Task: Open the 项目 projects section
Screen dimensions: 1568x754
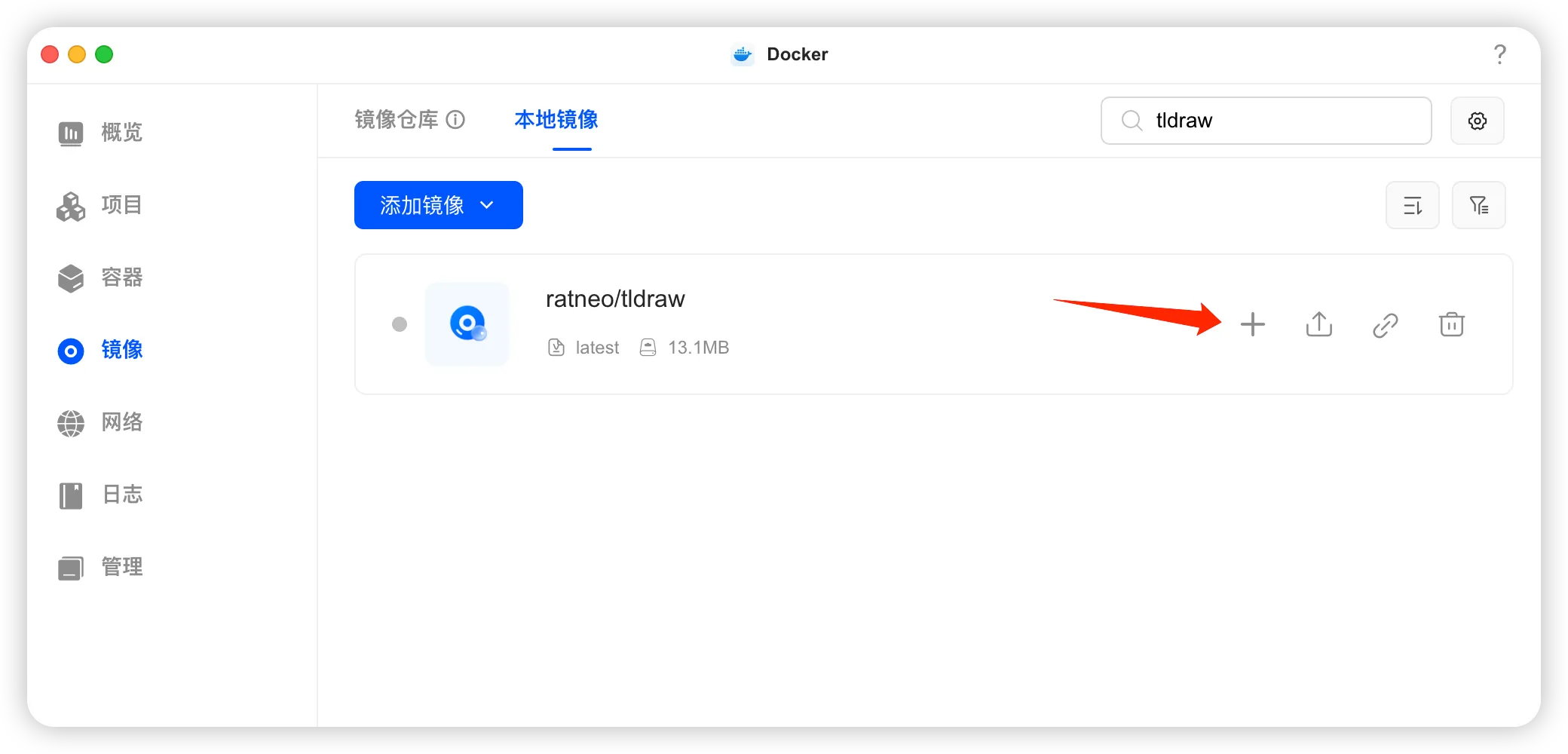Action: pos(100,205)
